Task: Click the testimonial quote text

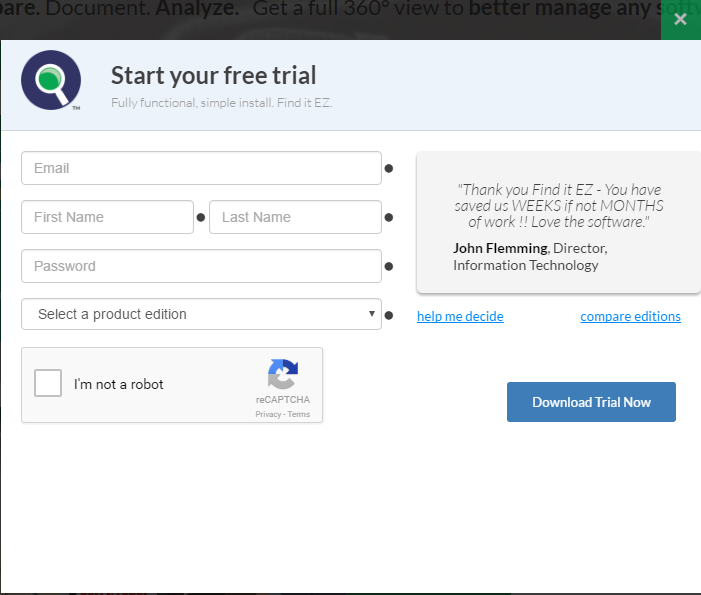Action: point(559,206)
